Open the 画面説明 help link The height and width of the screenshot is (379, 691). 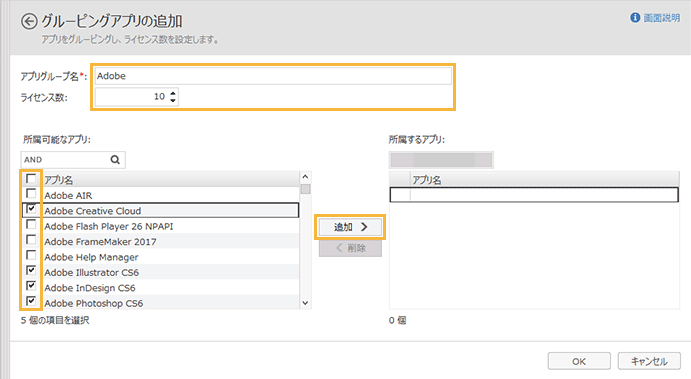pyautogui.click(x=661, y=18)
